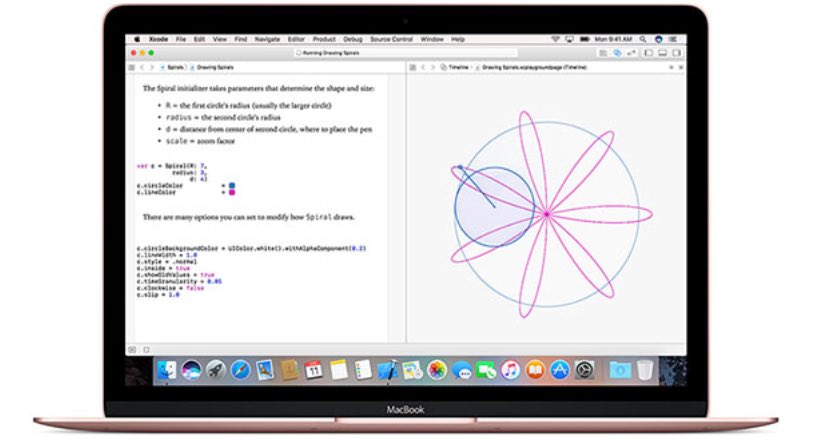Open Messages from the Dock

pos(461,369)
